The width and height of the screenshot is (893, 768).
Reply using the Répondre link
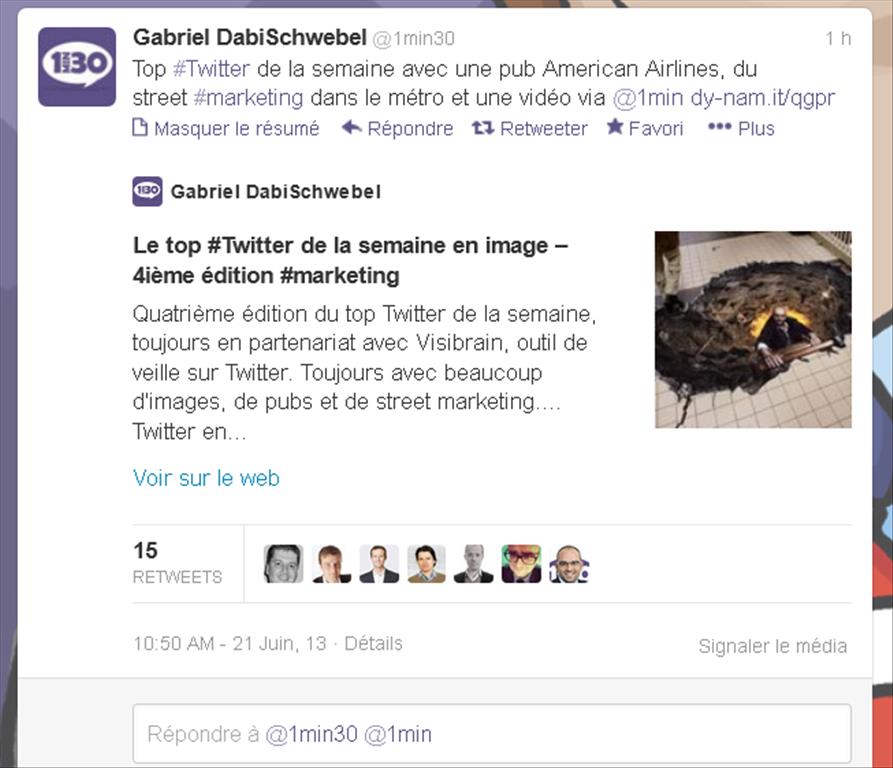coord(398,128)
